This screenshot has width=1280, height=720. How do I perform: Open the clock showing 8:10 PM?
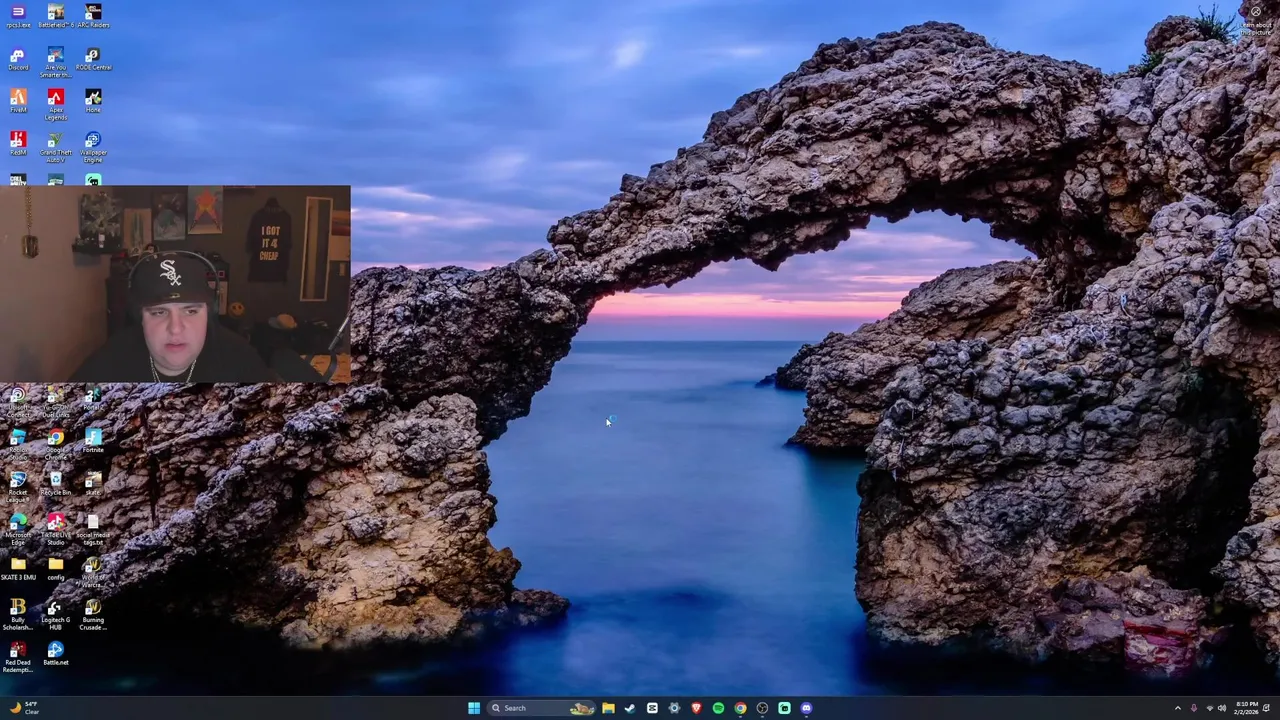1246,708
